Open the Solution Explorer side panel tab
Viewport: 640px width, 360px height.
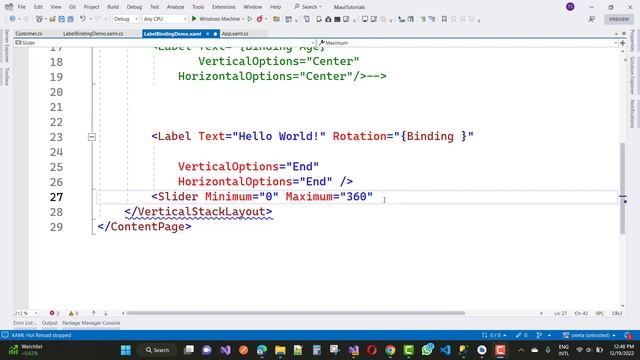click(x=633, y=76)
